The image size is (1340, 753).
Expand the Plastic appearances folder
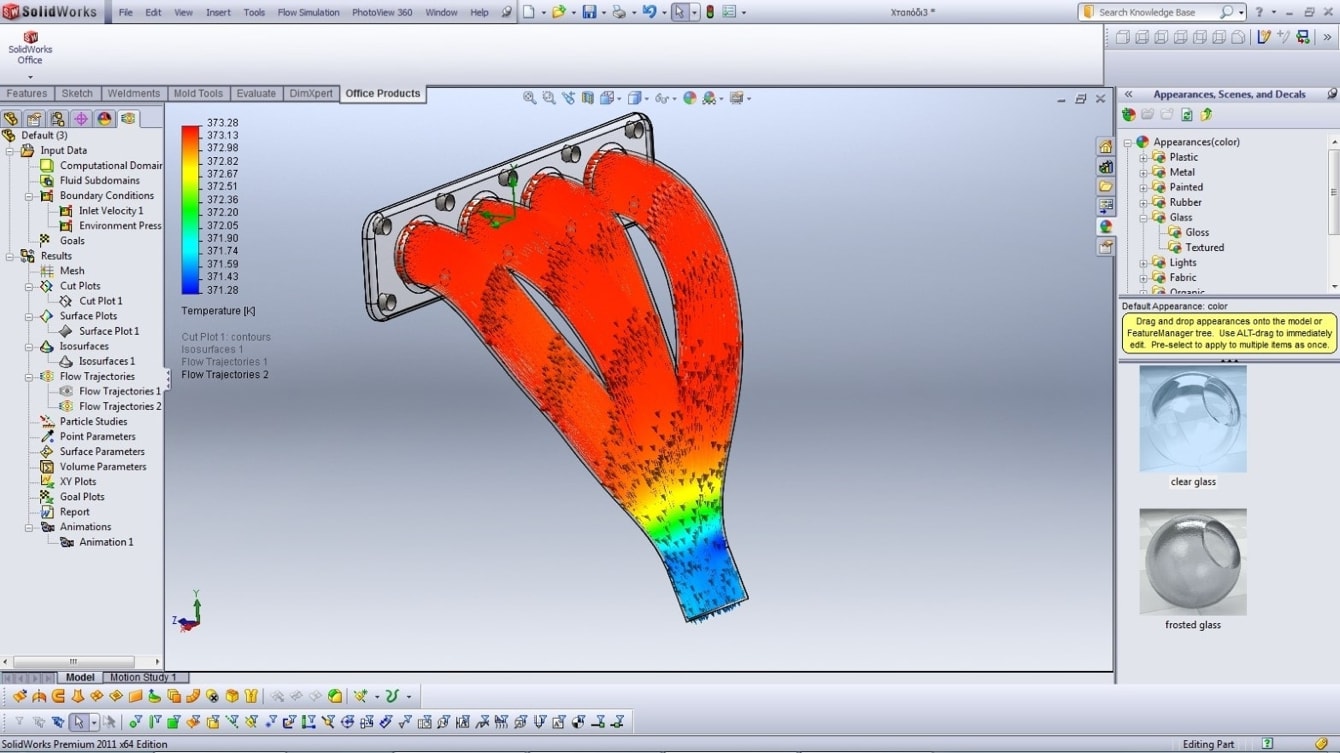pos(1144,157)
